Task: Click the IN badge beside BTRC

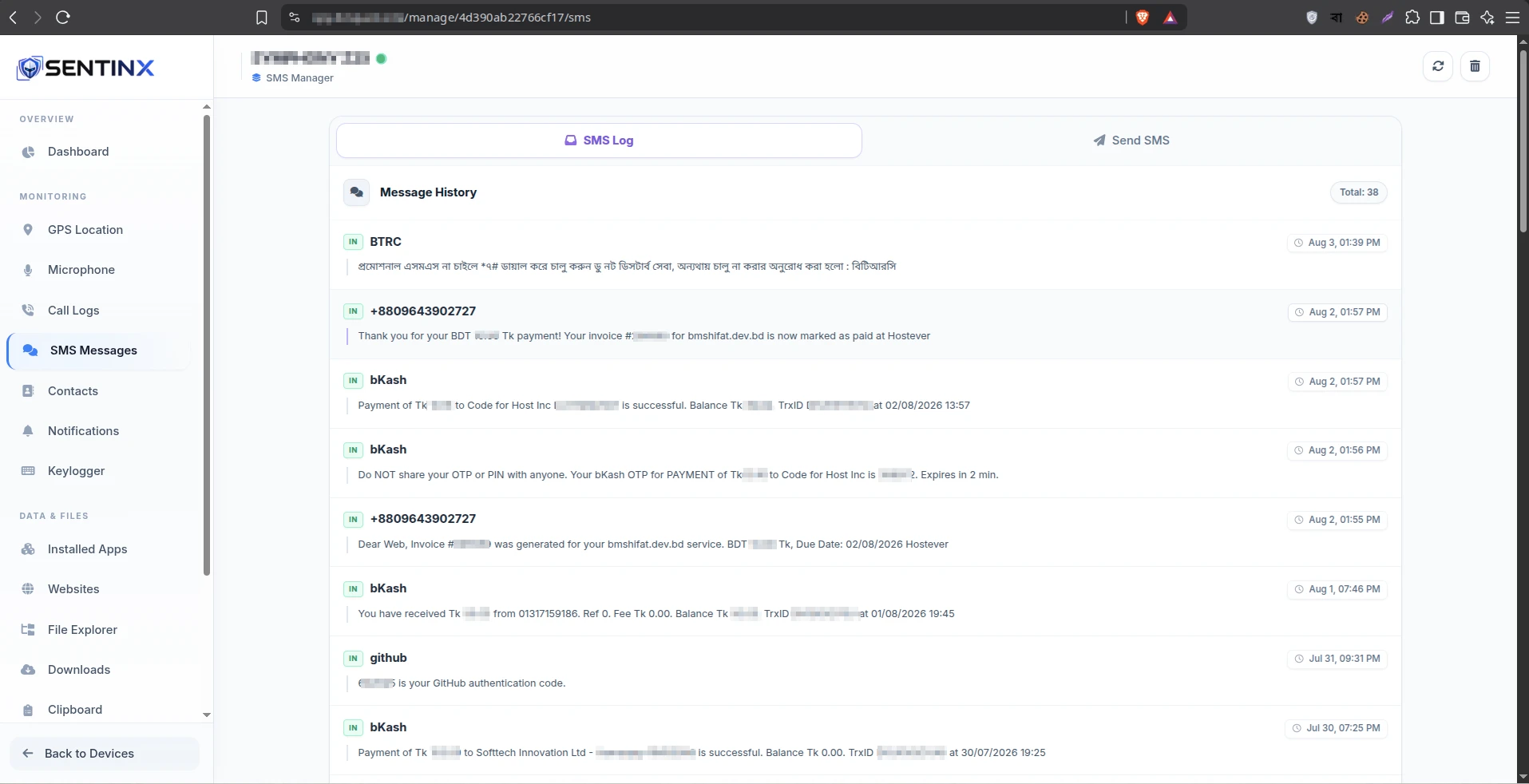Action: point(353,242)
